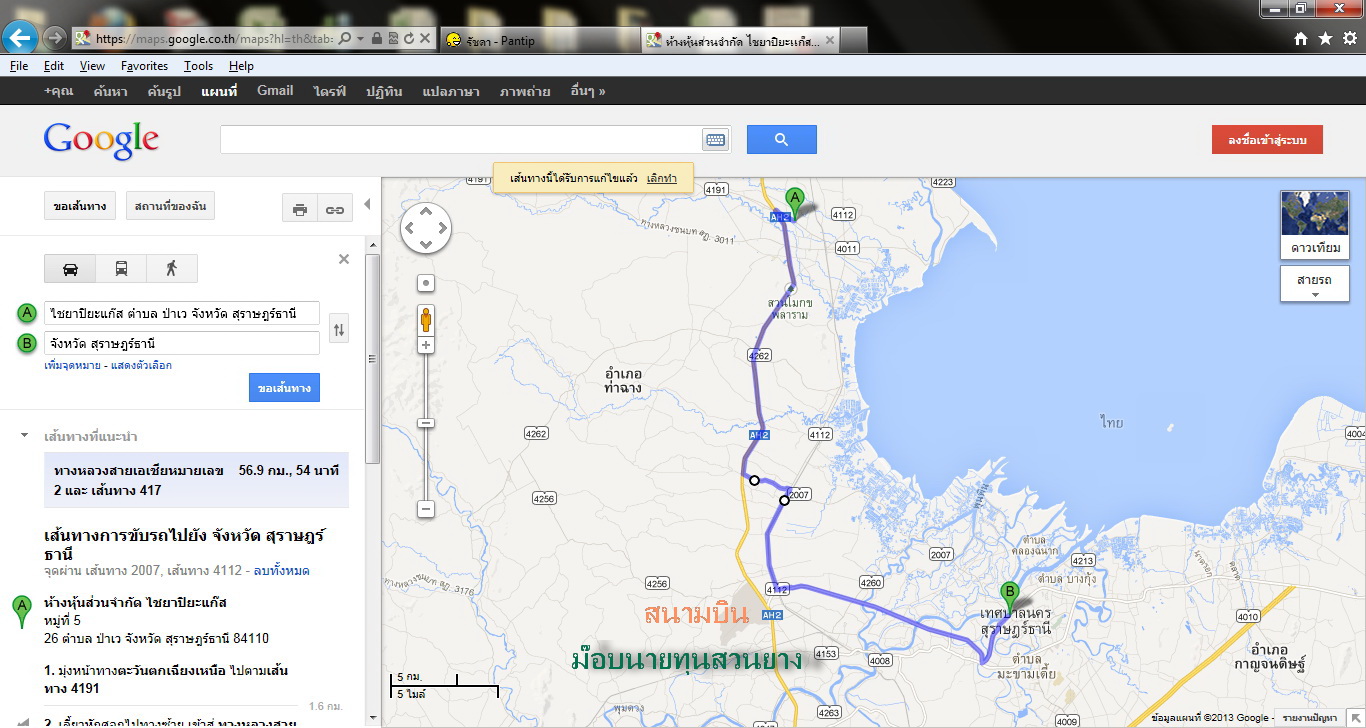Viewport: 1366px width, 728px height.
Task: Refresh the page in the address bar
Action: [409, 38]
